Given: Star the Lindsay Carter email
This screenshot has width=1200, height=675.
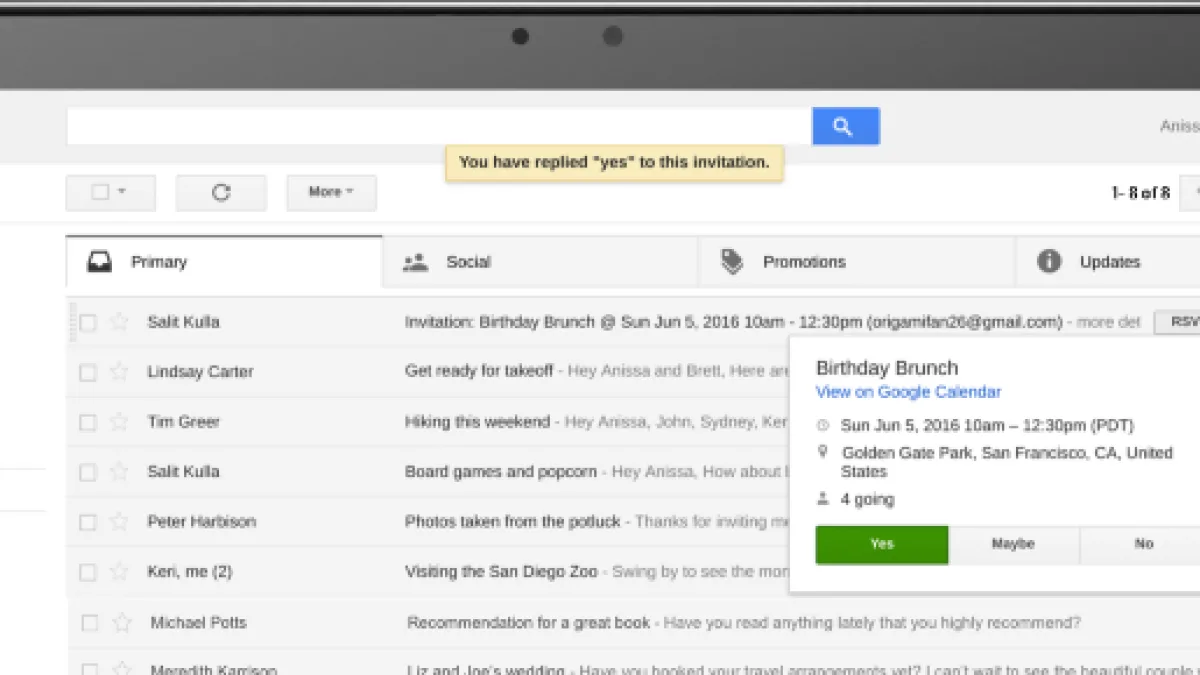Looking at the screenshot, I should (x=119, y=372).
